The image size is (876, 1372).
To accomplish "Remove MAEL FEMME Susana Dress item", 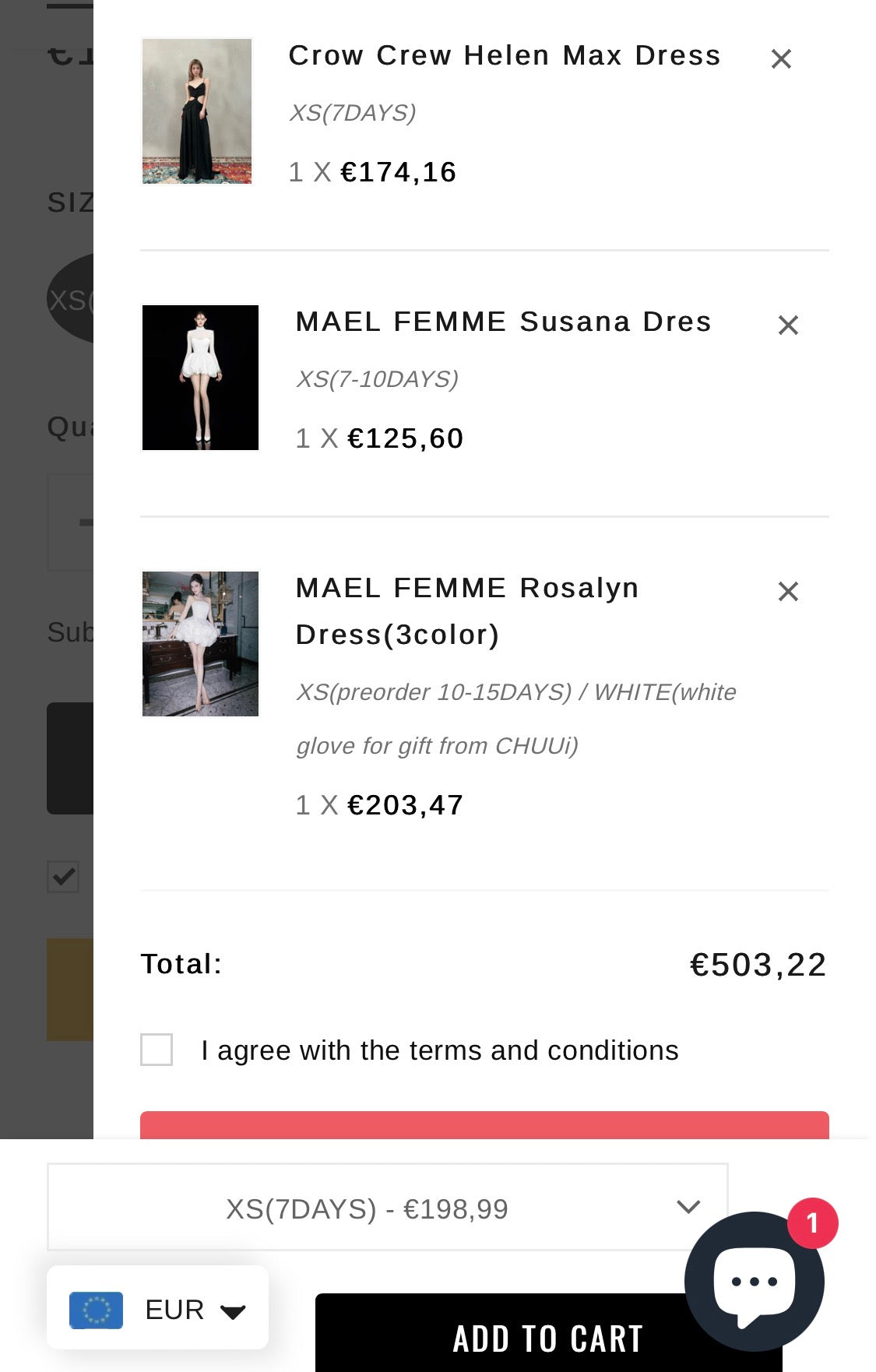I will [x=788, y=325].
